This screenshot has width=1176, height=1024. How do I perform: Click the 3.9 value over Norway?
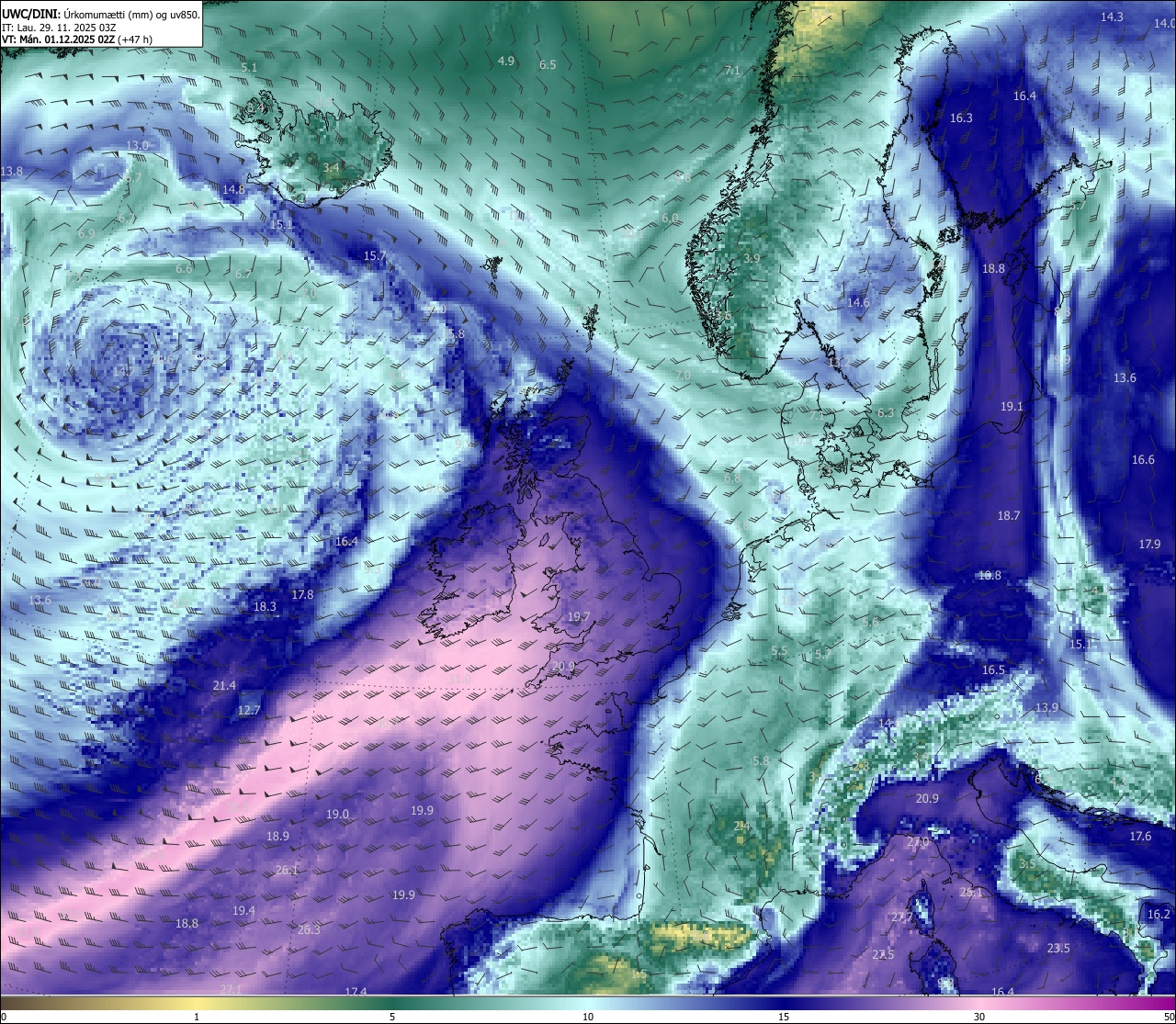pyautogui.click(x=752, y=259)
